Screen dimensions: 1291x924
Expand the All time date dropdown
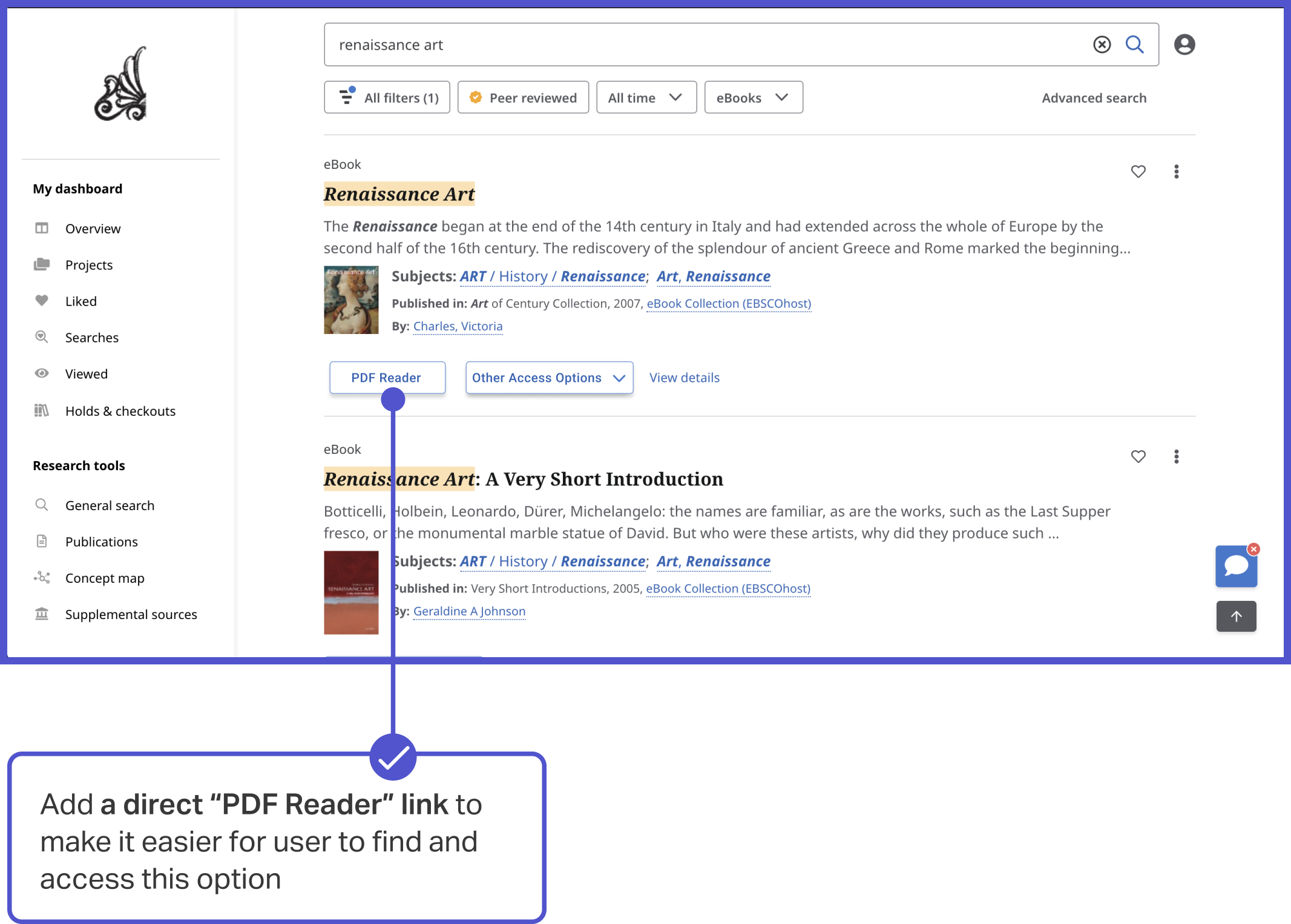tap(646, 97)
